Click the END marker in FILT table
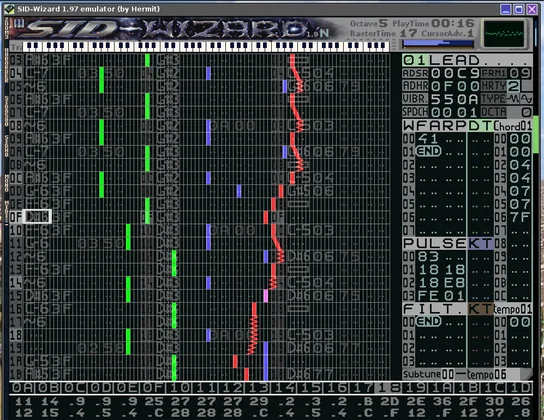Image resolution: width=544 pixels, height=420 pixels. [x=428, y=322]
